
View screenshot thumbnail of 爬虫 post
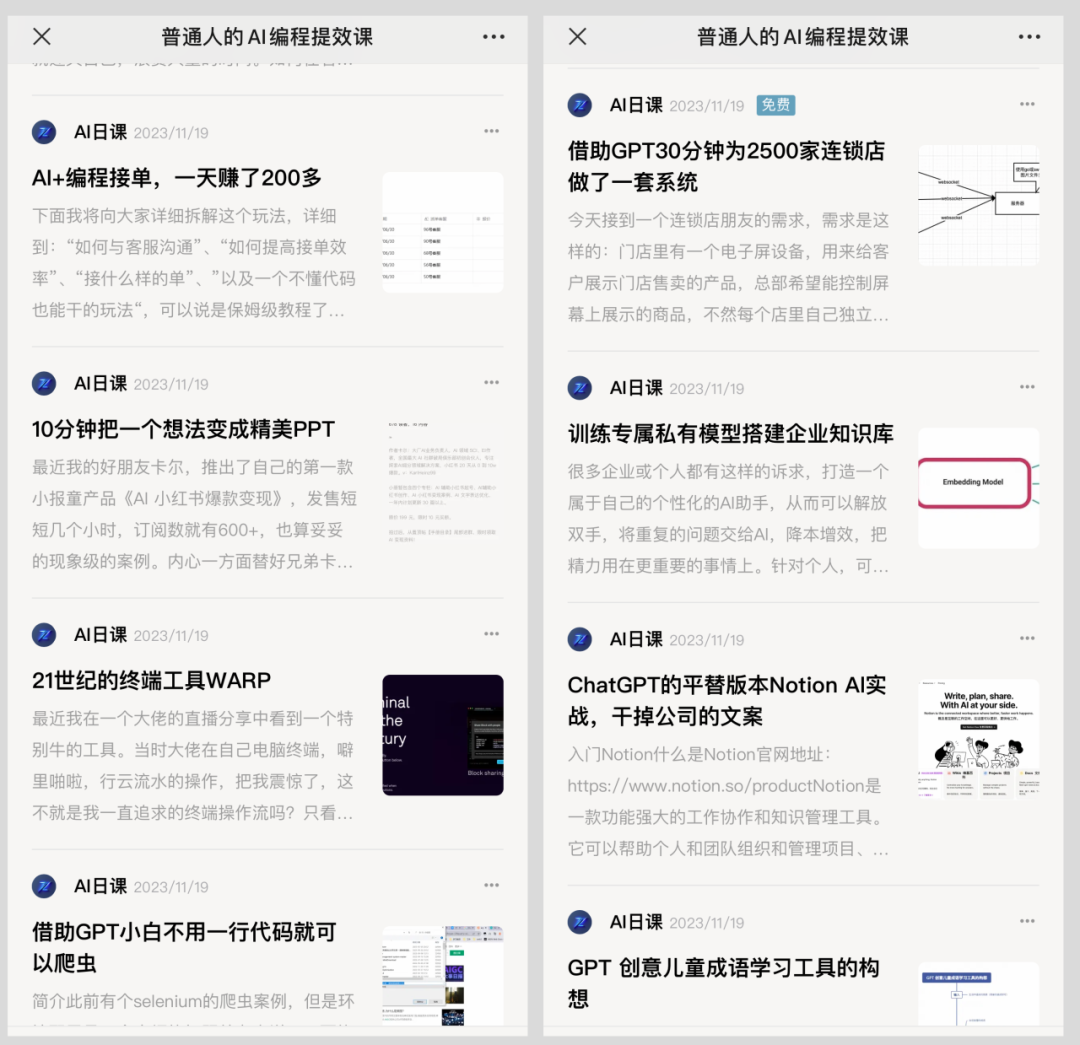point(443,975)
